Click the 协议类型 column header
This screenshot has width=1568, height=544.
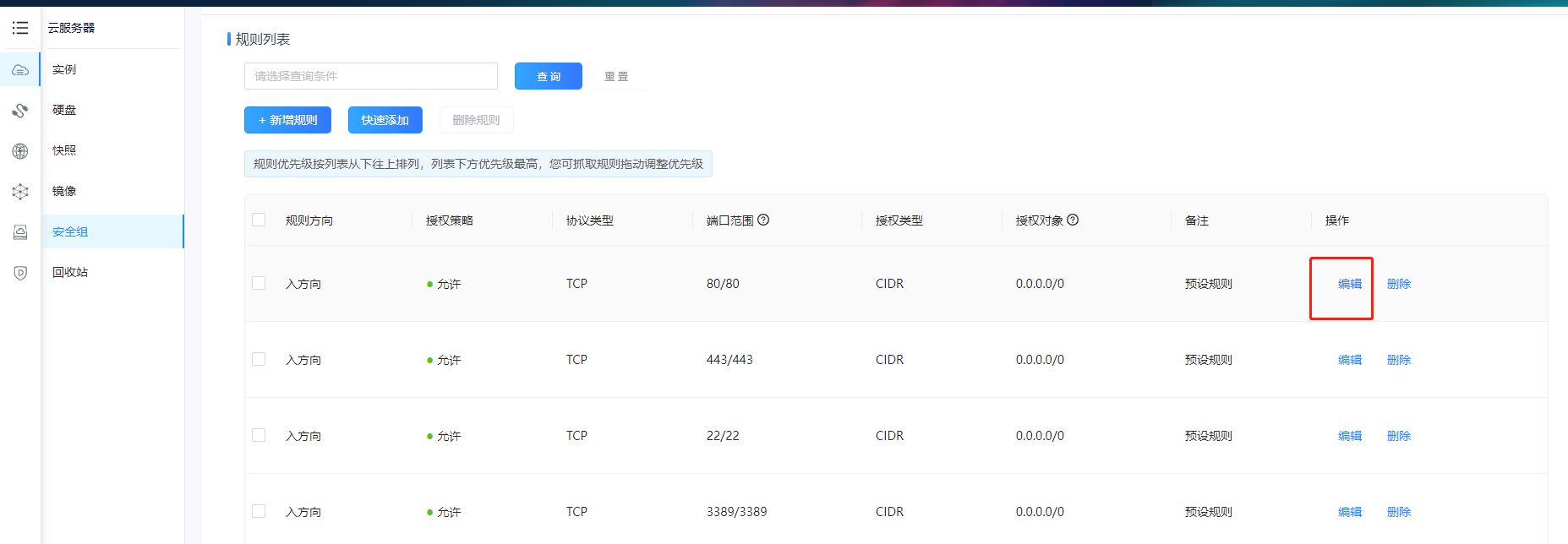[x=590, y=220]
